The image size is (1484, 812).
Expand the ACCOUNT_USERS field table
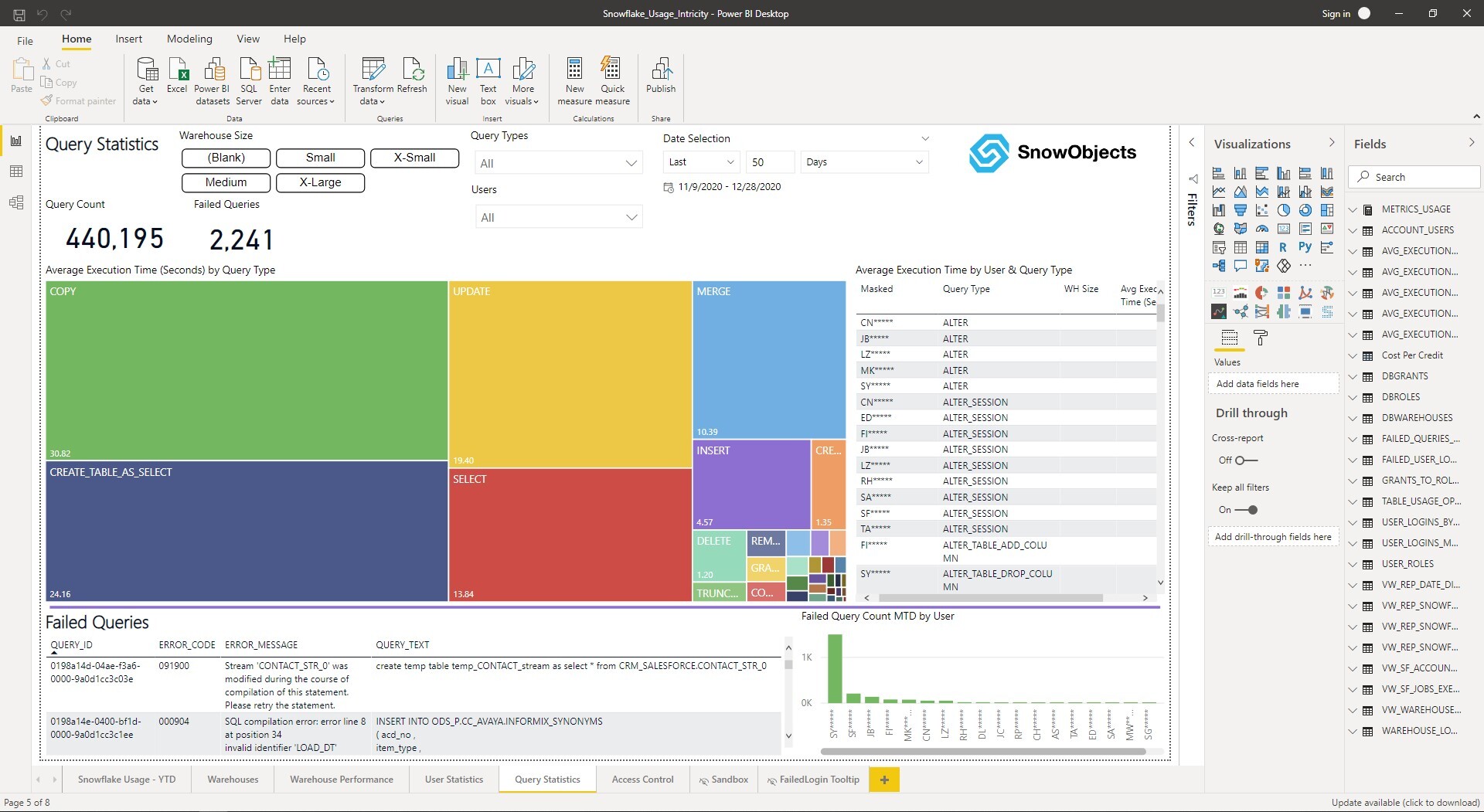[x=1353, y=230]
